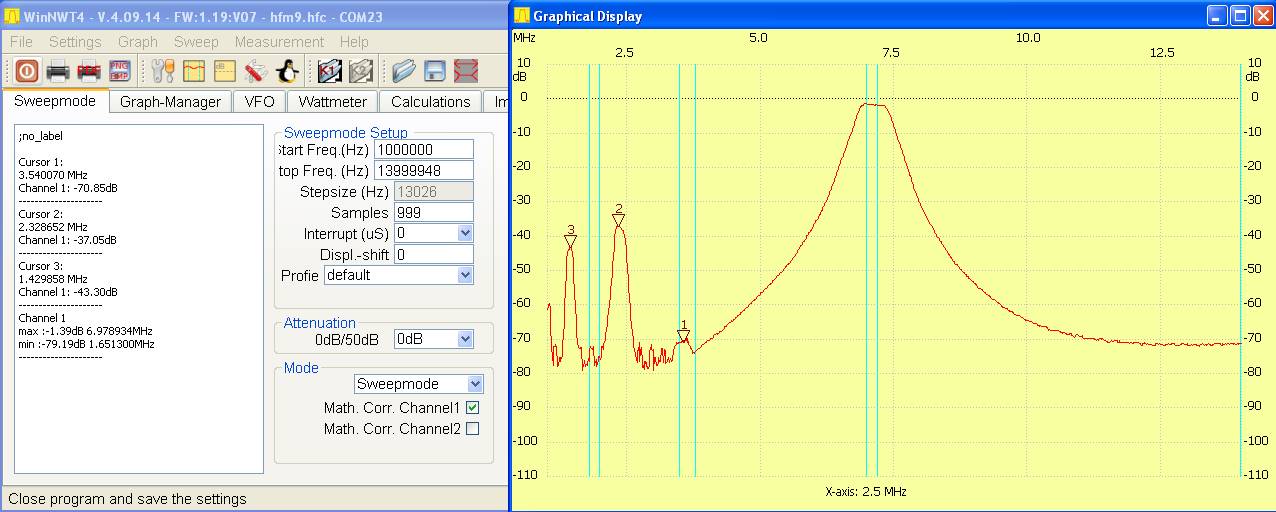This screenshot has width=1276, height=512.
Task: Switch to the Graph-Manager tab
Action: (x=170, y=102)
